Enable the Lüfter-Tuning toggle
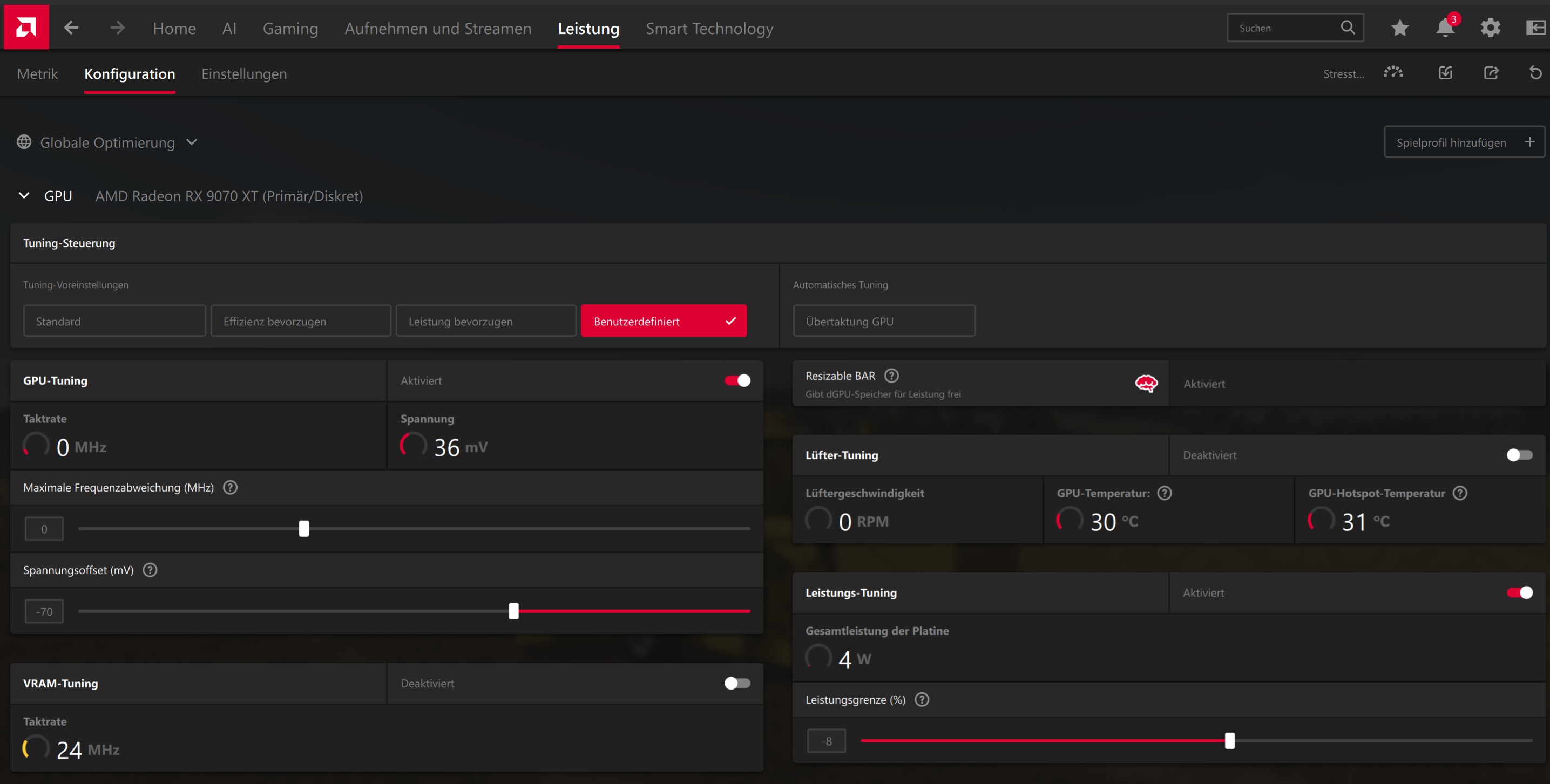 coord(1519,455)
